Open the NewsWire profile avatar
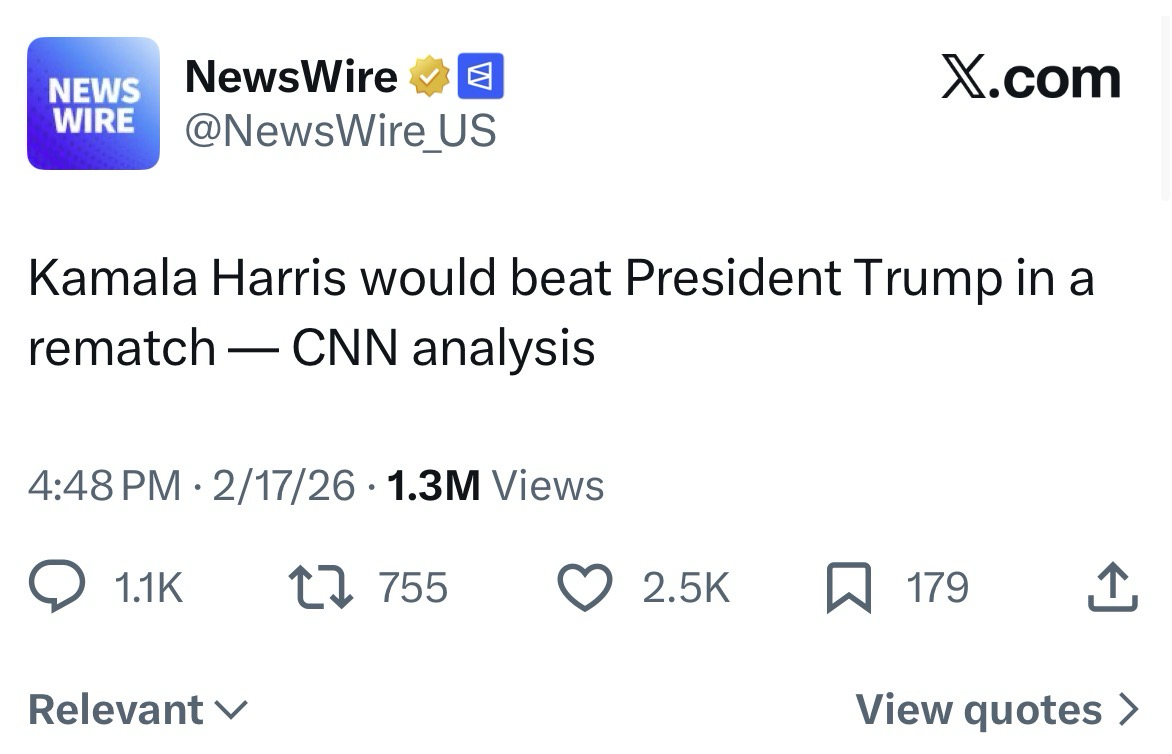This screenshot has height=754, width=1172. click(x=93, y=104)
